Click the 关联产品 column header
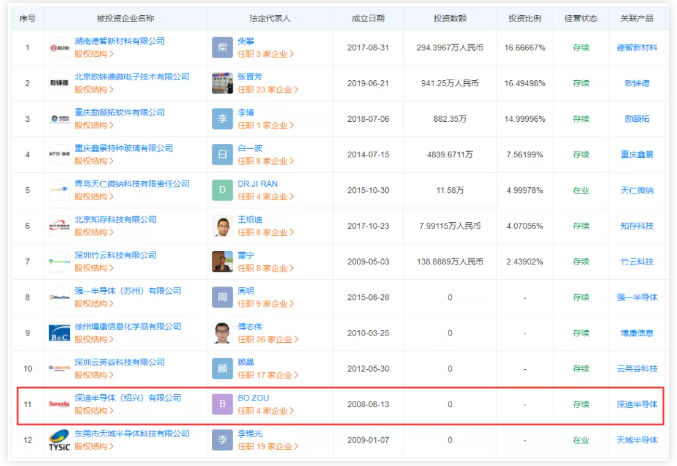 pyautogui.click(x=637, y=18)
